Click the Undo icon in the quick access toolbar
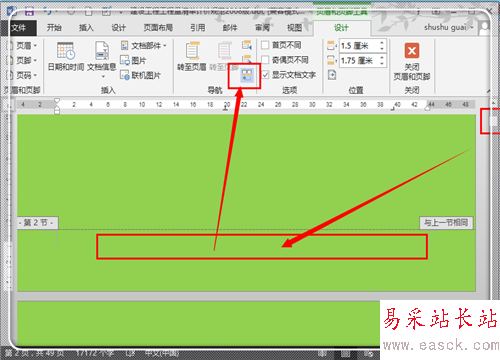Image resolution: width=500 pixels, height=360 pixels. [x=47, y=12]
